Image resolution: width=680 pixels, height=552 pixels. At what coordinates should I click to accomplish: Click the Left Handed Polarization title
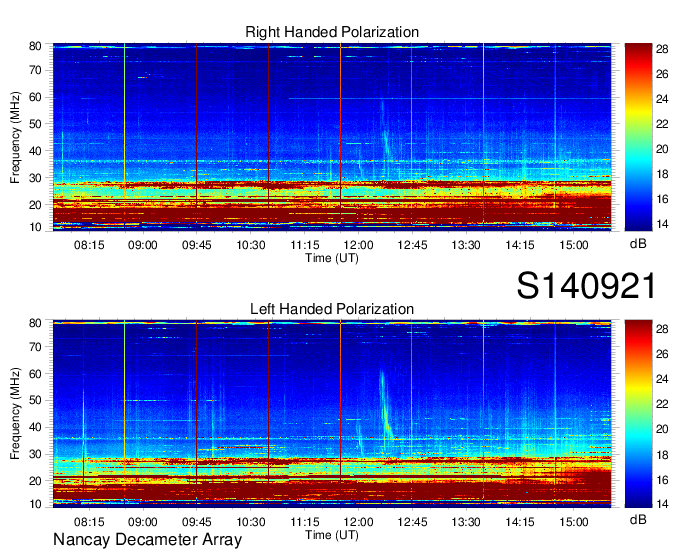[x=332, y=309]
